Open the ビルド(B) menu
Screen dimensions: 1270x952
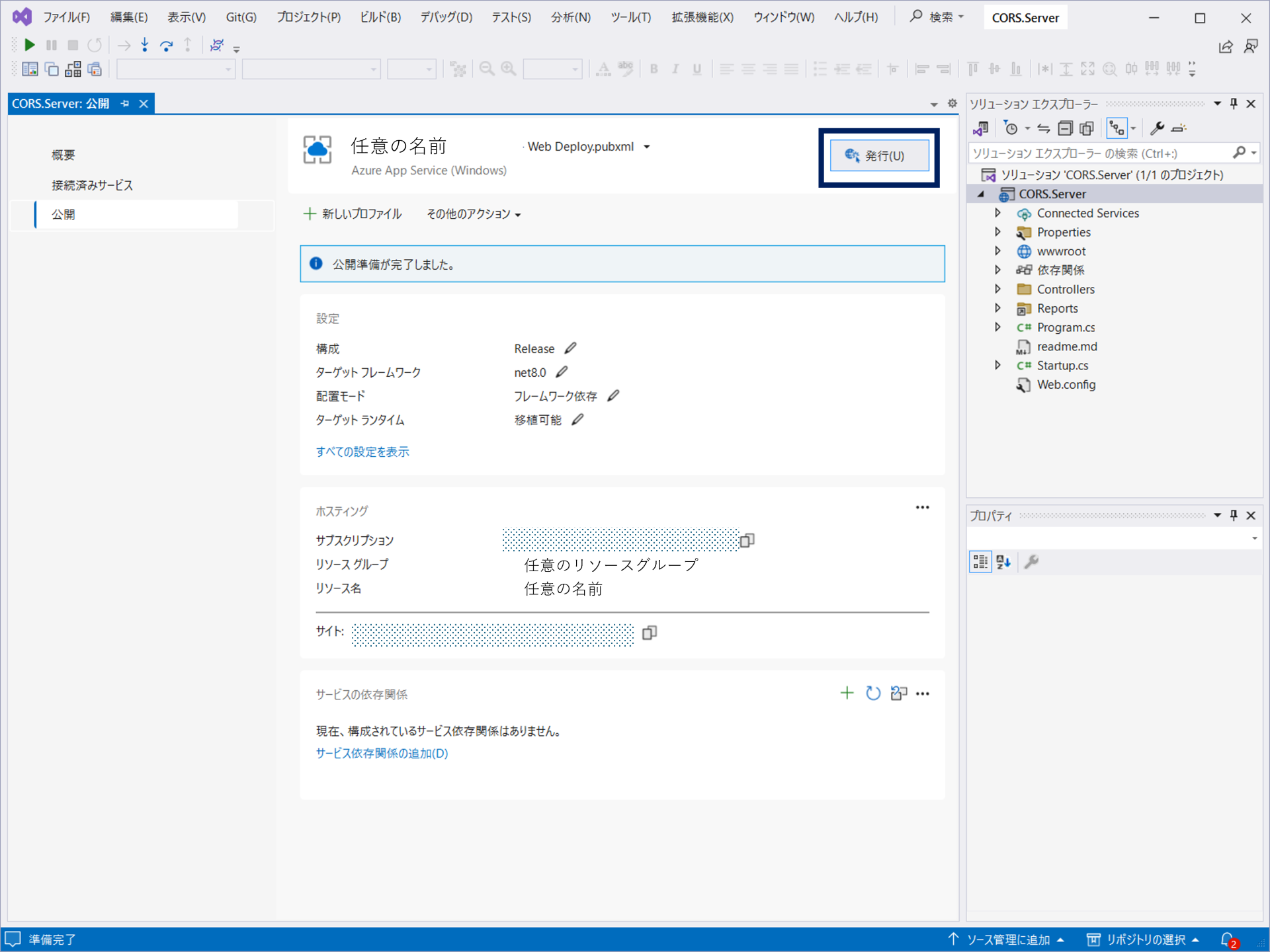(380, 17)
